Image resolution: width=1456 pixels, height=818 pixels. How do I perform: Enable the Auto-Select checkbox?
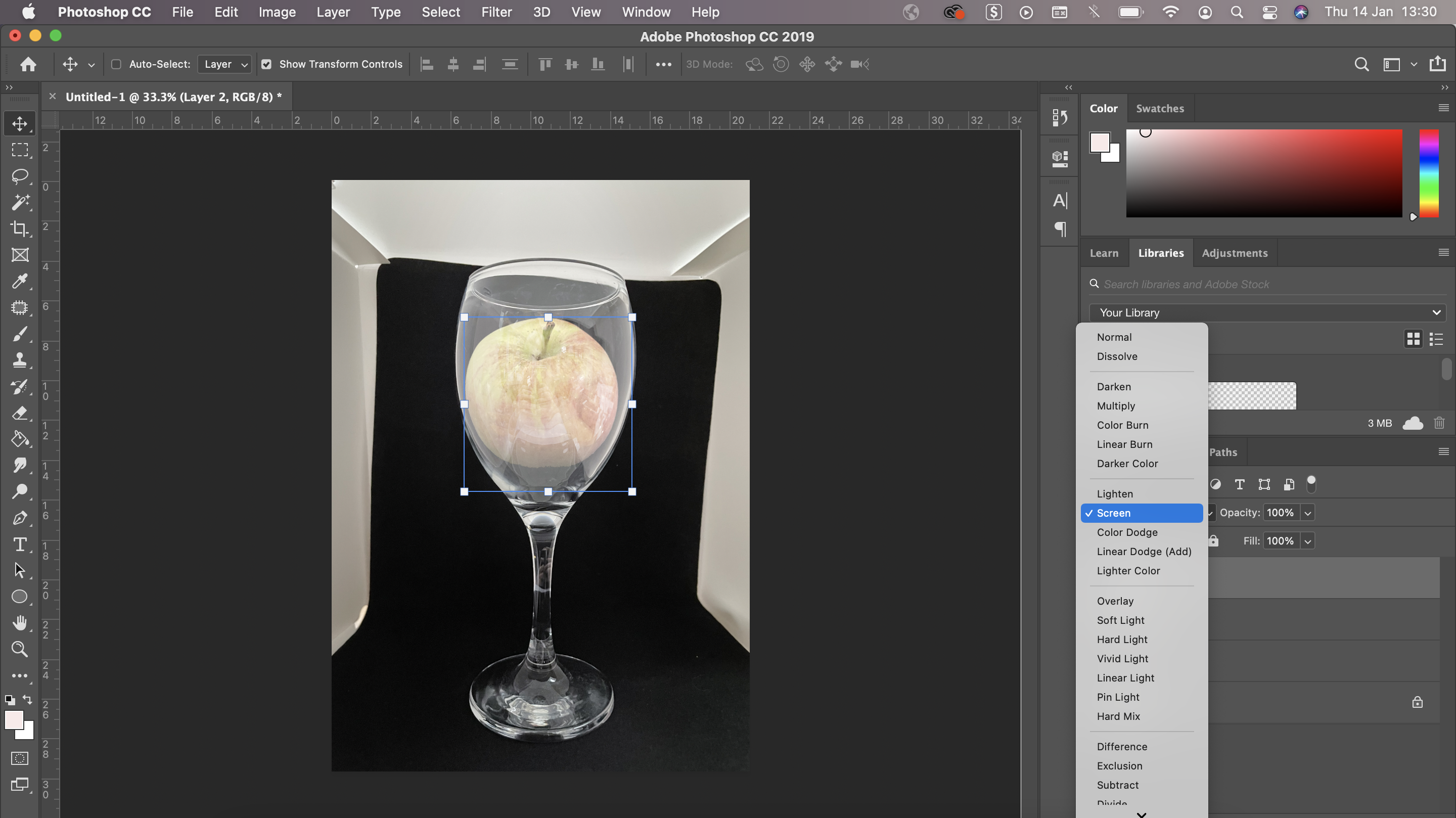click(x=116, y=64)
